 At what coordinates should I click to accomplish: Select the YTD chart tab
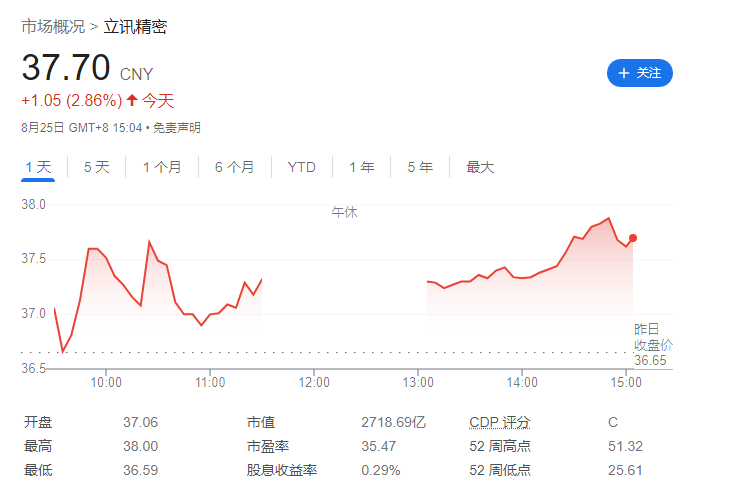pos(302,167)
